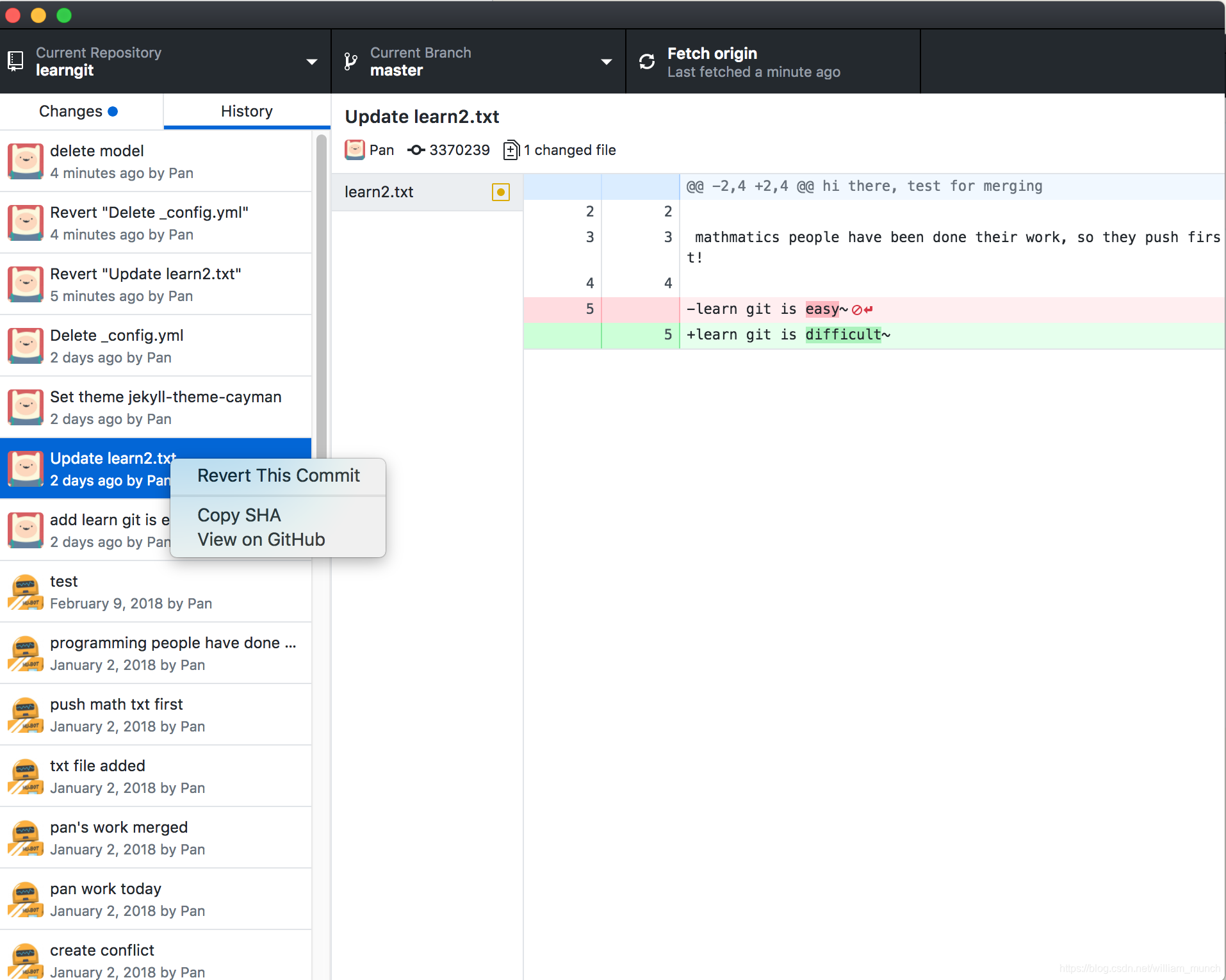Choose View on GitHub from context menu

point(279,539)
